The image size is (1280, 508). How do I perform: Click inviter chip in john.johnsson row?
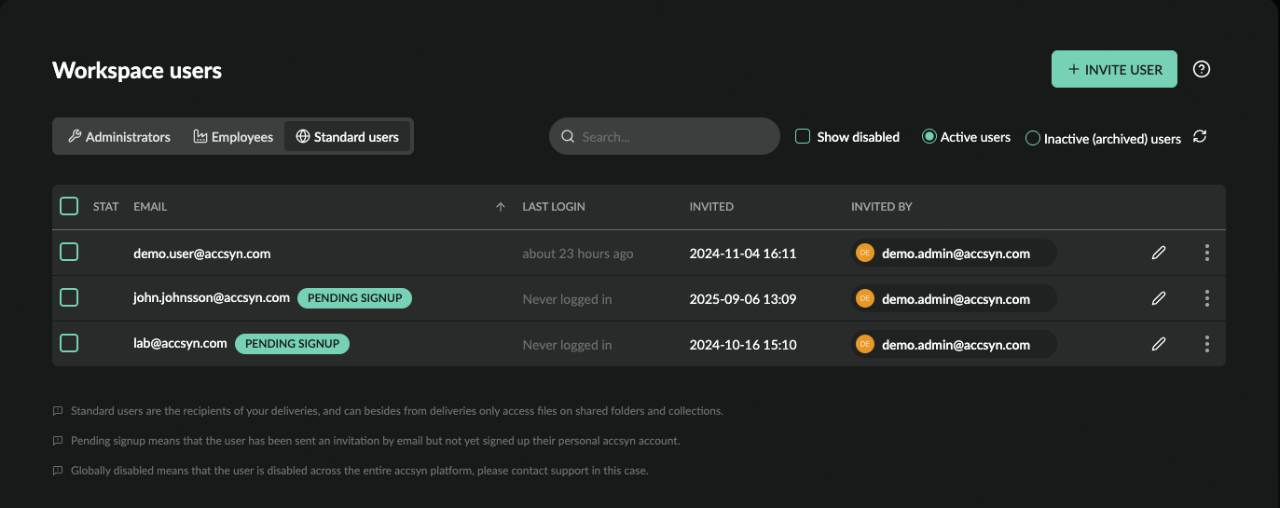click(954, 298)
